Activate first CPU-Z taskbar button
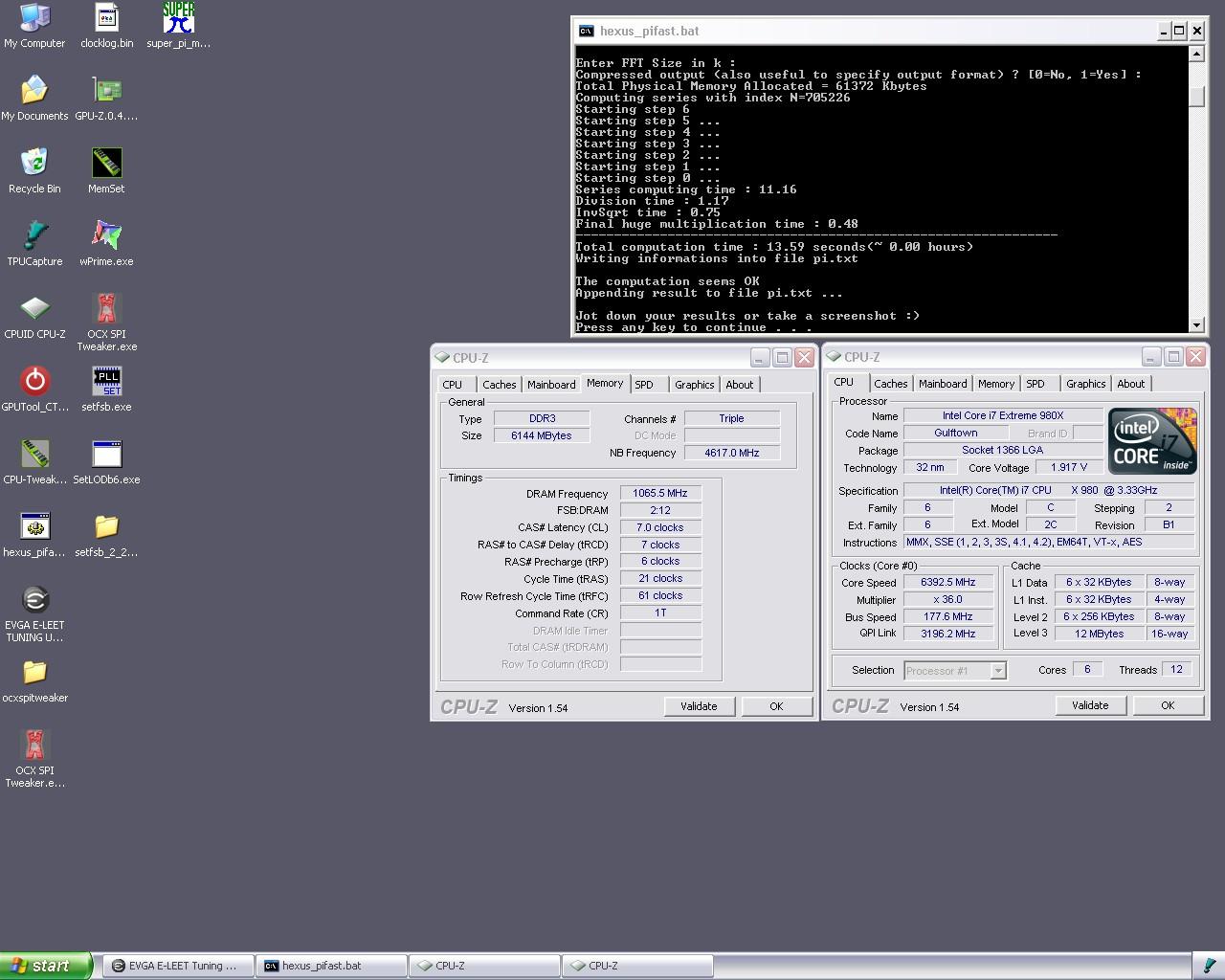Viewport: 1225px width, 980px height. click(x=484, y=966)
